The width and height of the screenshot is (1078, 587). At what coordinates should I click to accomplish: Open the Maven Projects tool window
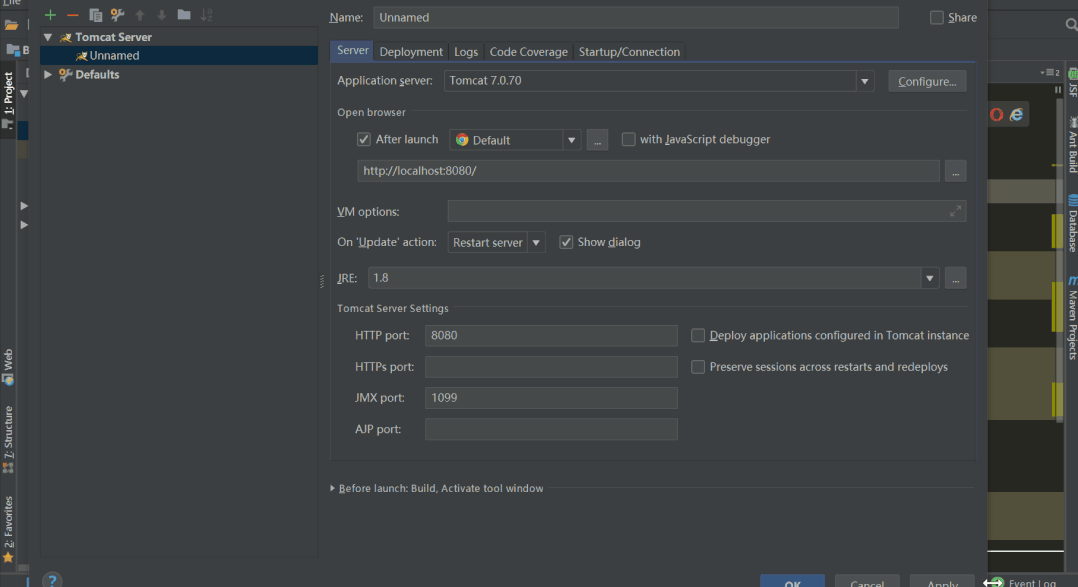pos(1072,317)
